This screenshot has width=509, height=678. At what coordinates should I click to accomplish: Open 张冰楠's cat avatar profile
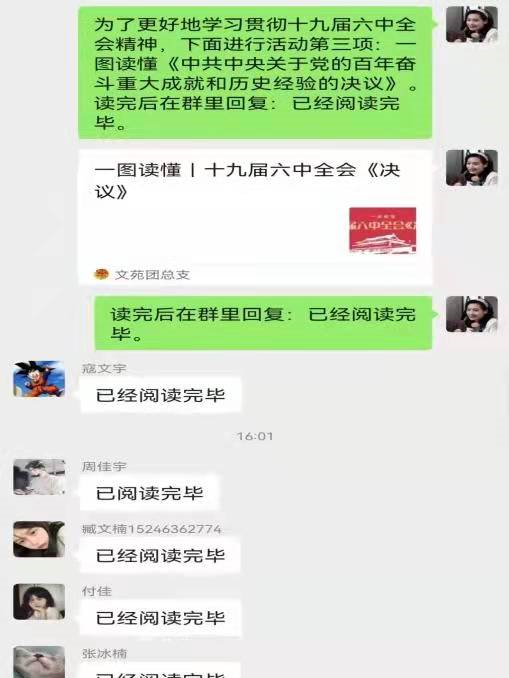(39, 662)
